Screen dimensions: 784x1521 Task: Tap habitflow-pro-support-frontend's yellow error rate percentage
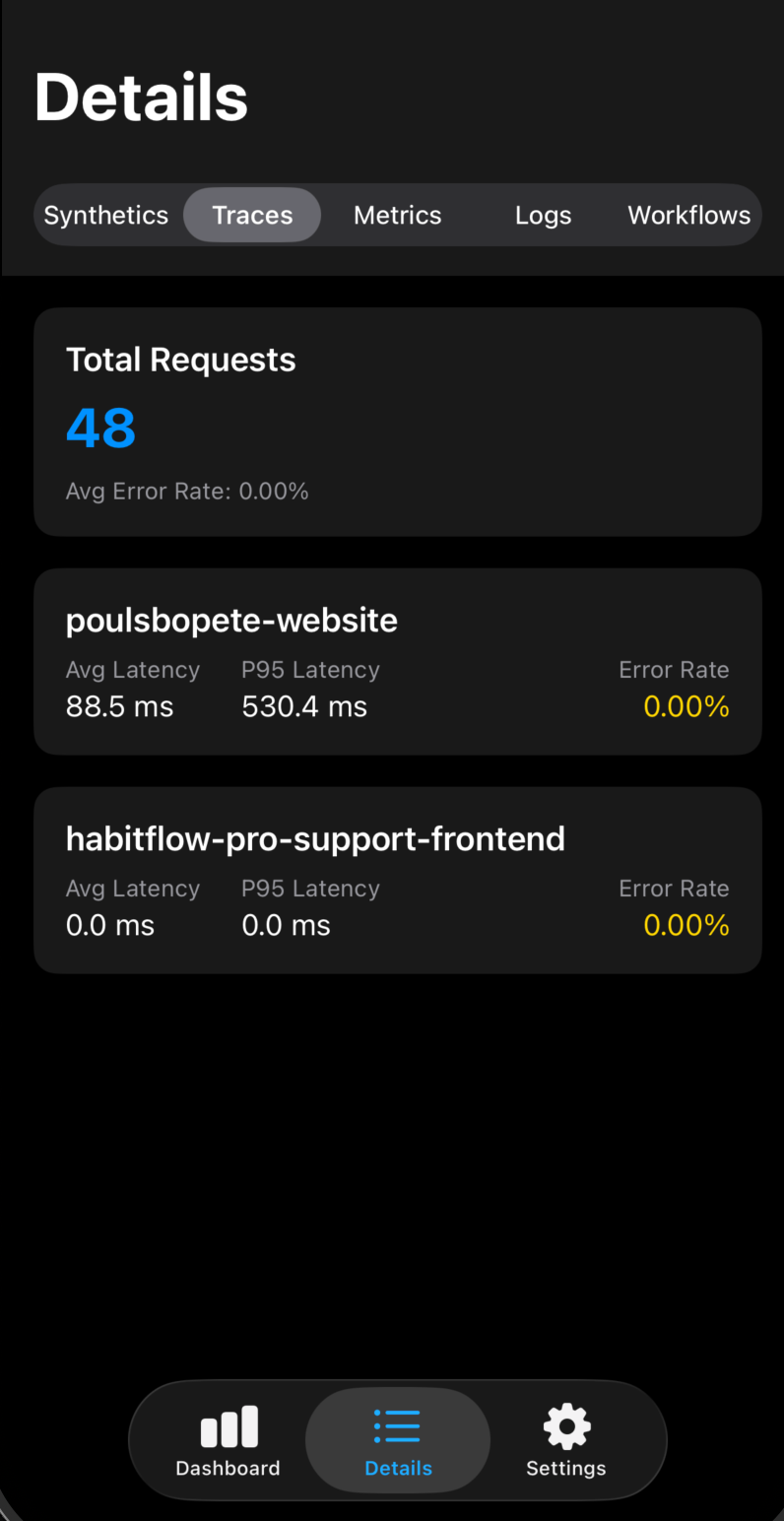[686, 925]
